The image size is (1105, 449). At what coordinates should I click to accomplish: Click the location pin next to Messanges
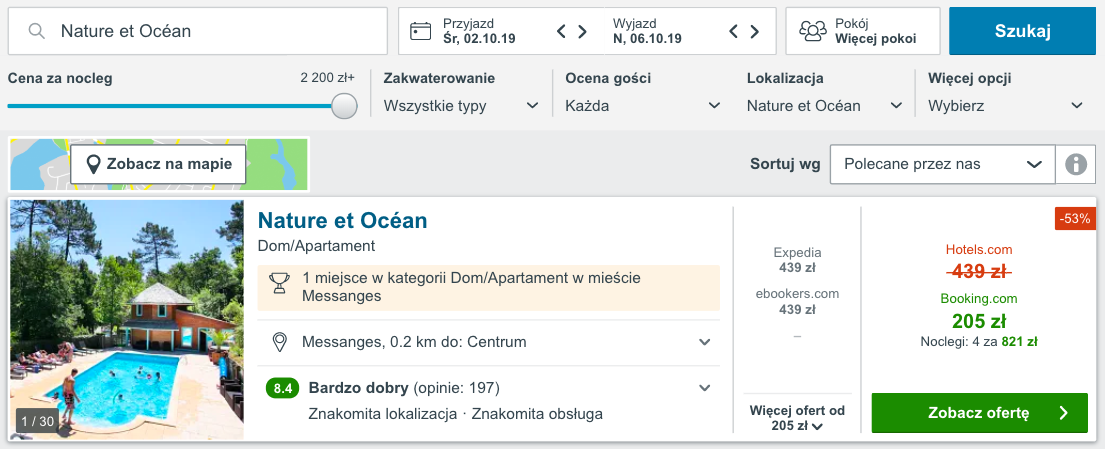pyautogui.click(x=280, y=343)
